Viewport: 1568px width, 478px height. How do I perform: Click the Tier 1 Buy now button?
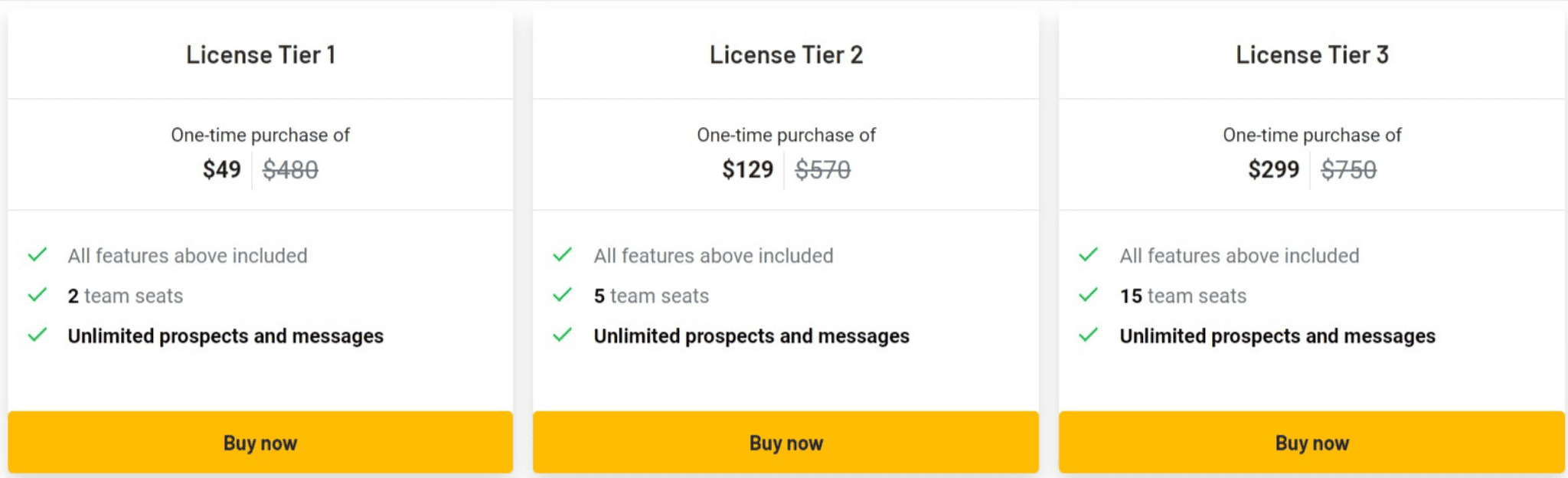[260, 442]
